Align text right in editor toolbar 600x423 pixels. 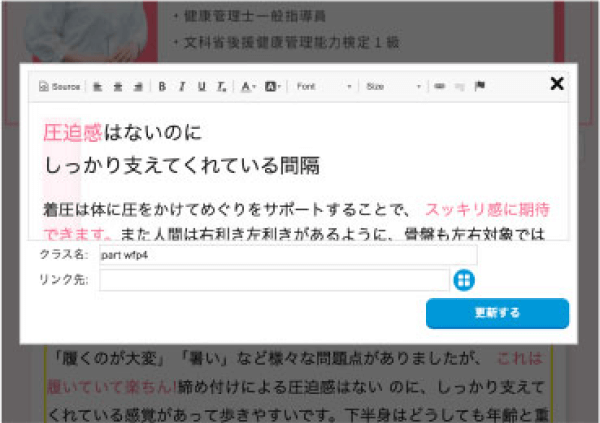click(138, 87)
